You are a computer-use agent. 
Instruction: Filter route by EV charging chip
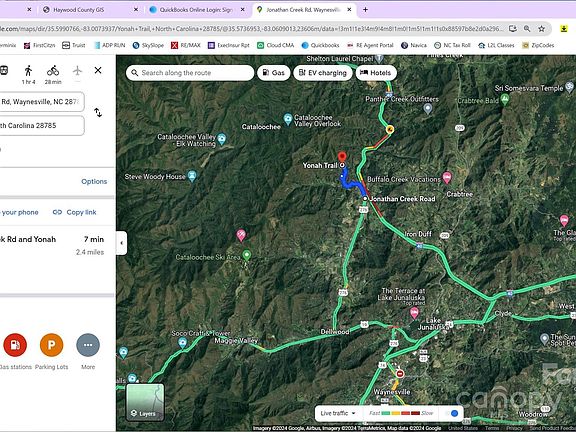pyautogui.click(x=323, y=73)
